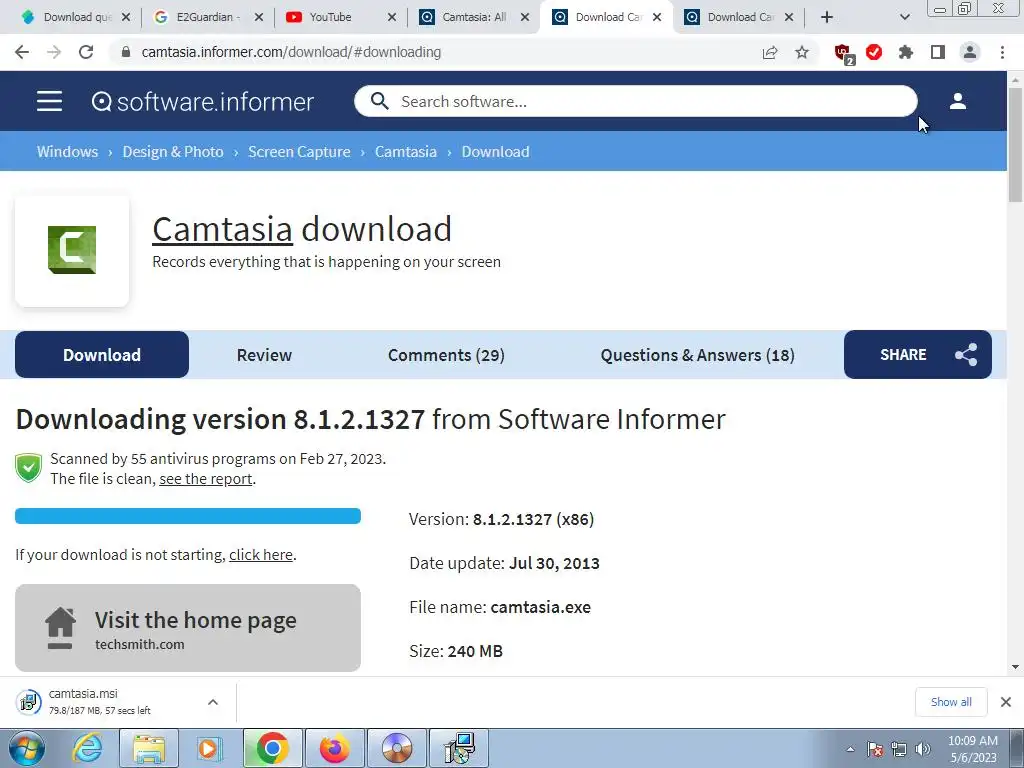Open the Extensions puzzle piece menu

coord(906,52)
